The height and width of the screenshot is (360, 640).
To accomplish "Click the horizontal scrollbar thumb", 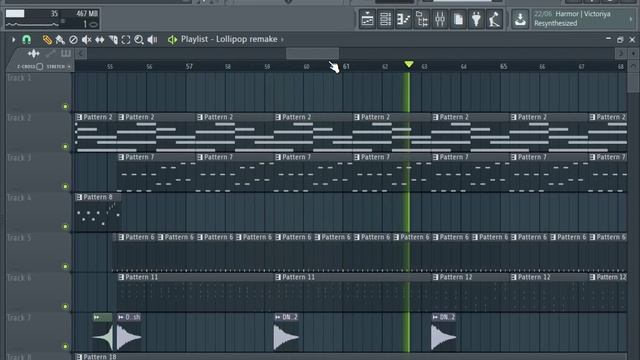I will tap(312, 53).
